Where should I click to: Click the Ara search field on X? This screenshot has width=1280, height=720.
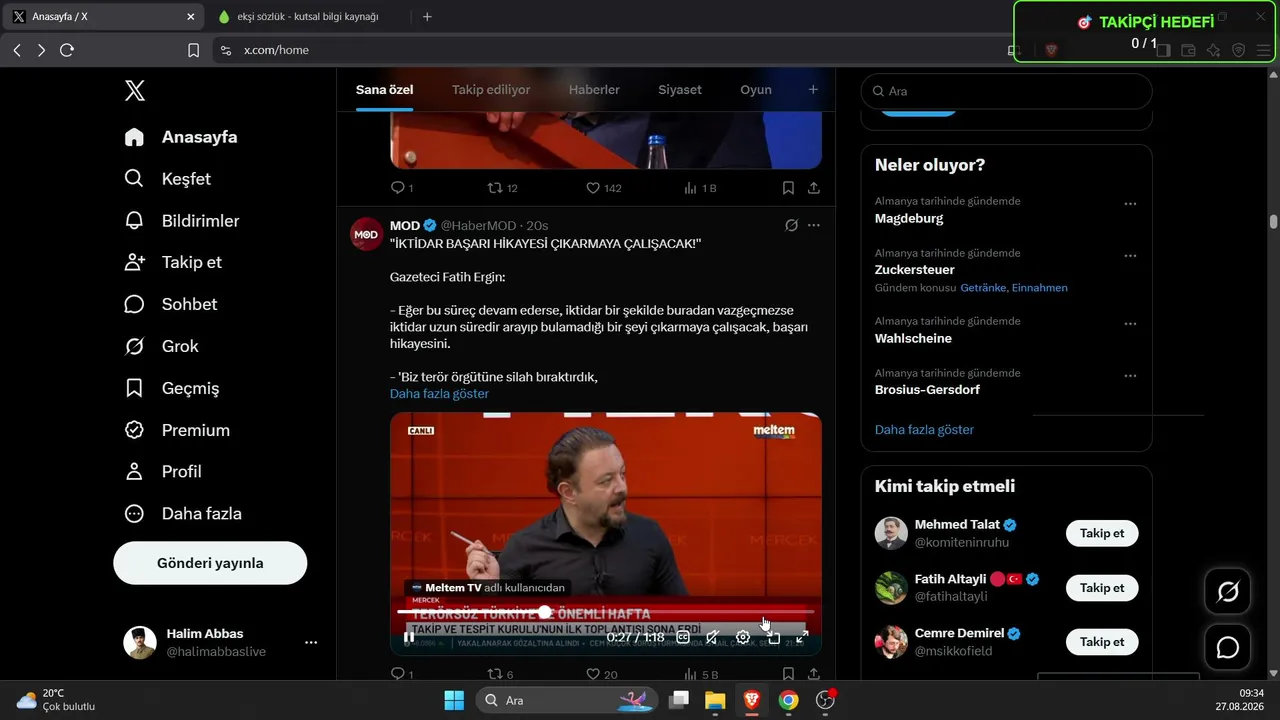point(1007,91)
